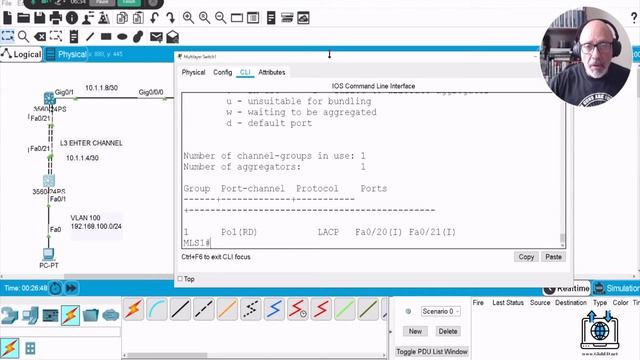Select Connections lightning category

(x=70, y=315)
